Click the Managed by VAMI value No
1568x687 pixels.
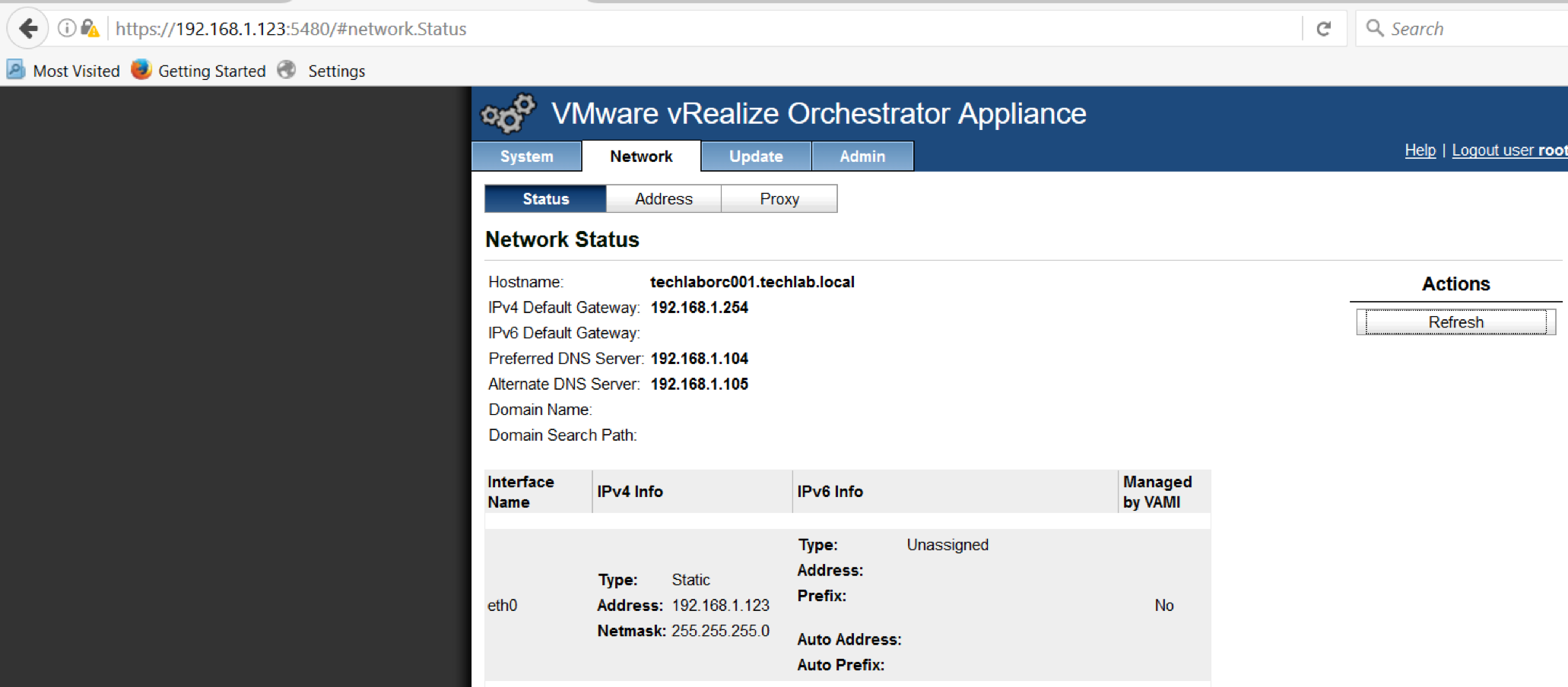1164,606
